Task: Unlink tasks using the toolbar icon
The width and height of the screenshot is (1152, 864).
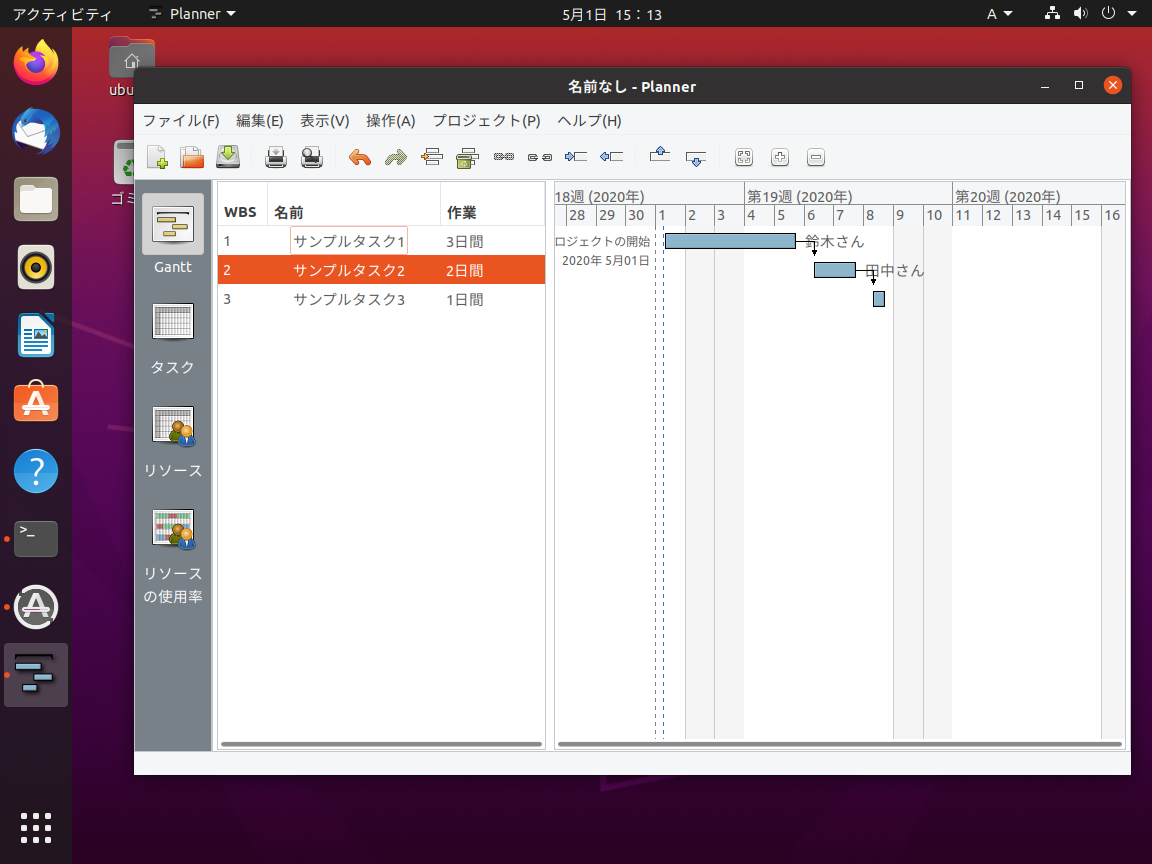Action: (x=539, y=157)
